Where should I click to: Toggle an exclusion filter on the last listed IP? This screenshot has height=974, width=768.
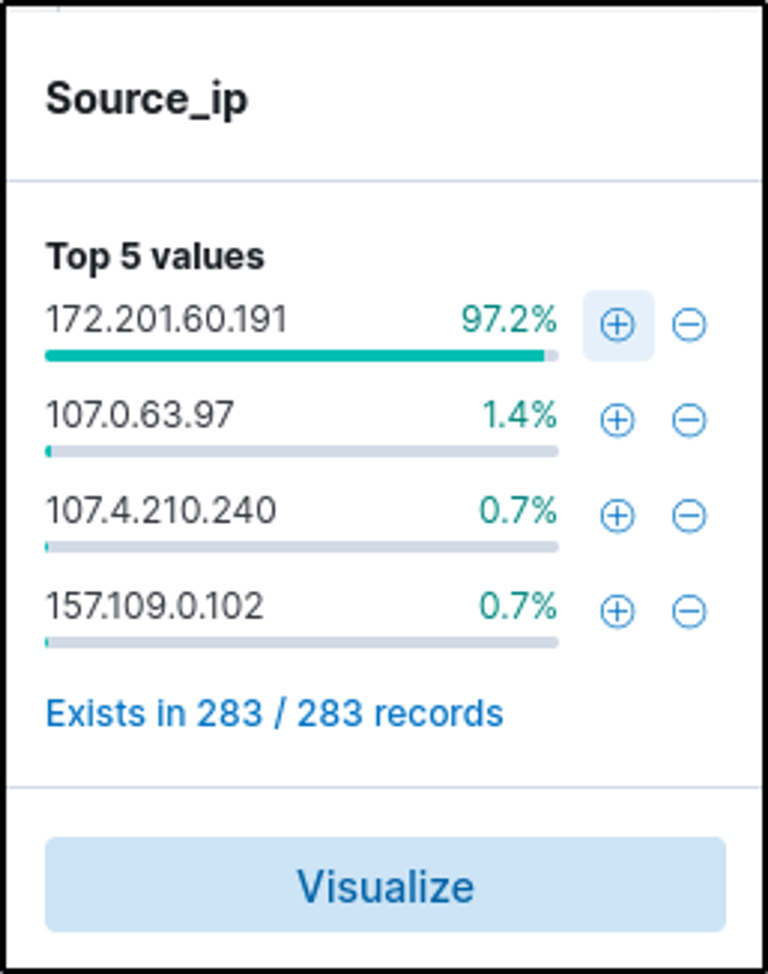[x=689, y=608]
